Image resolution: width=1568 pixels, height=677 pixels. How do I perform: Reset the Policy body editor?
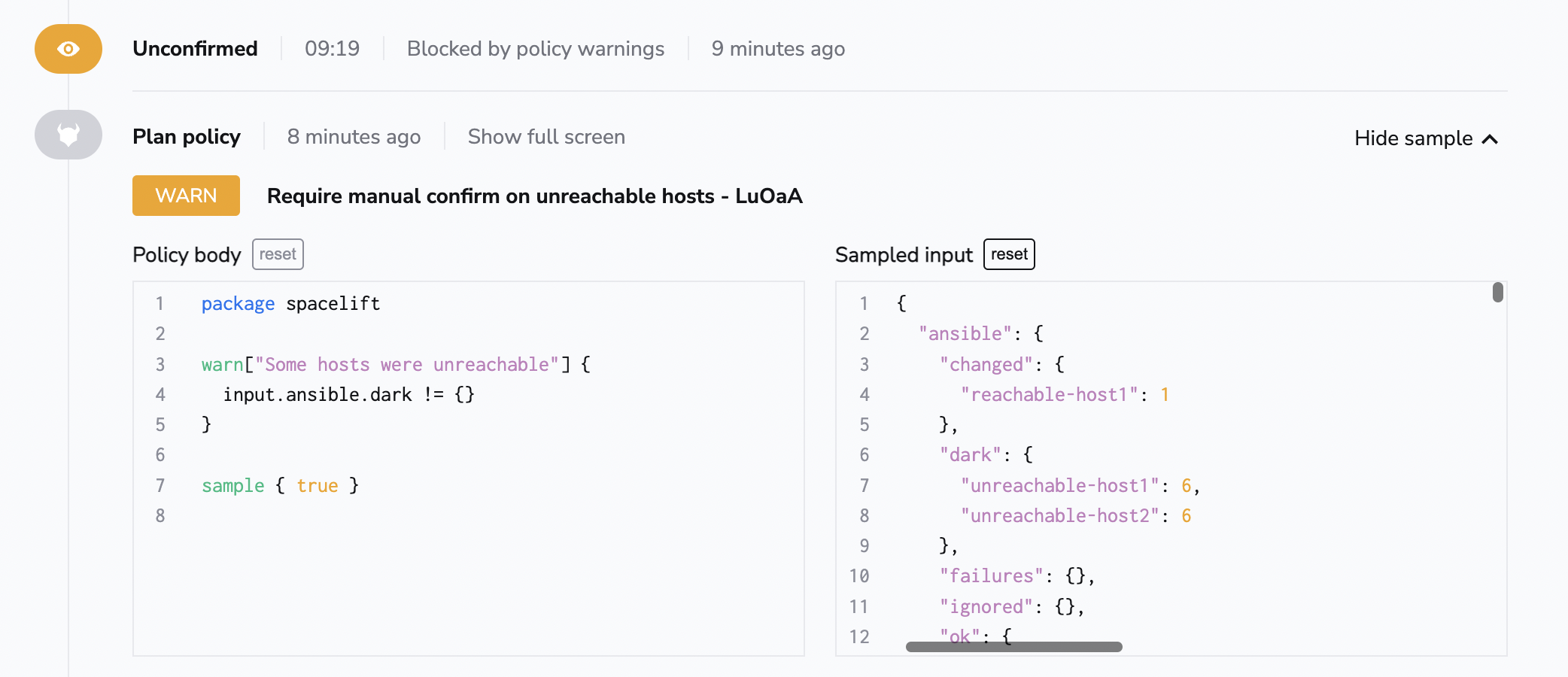coord(277,254)
